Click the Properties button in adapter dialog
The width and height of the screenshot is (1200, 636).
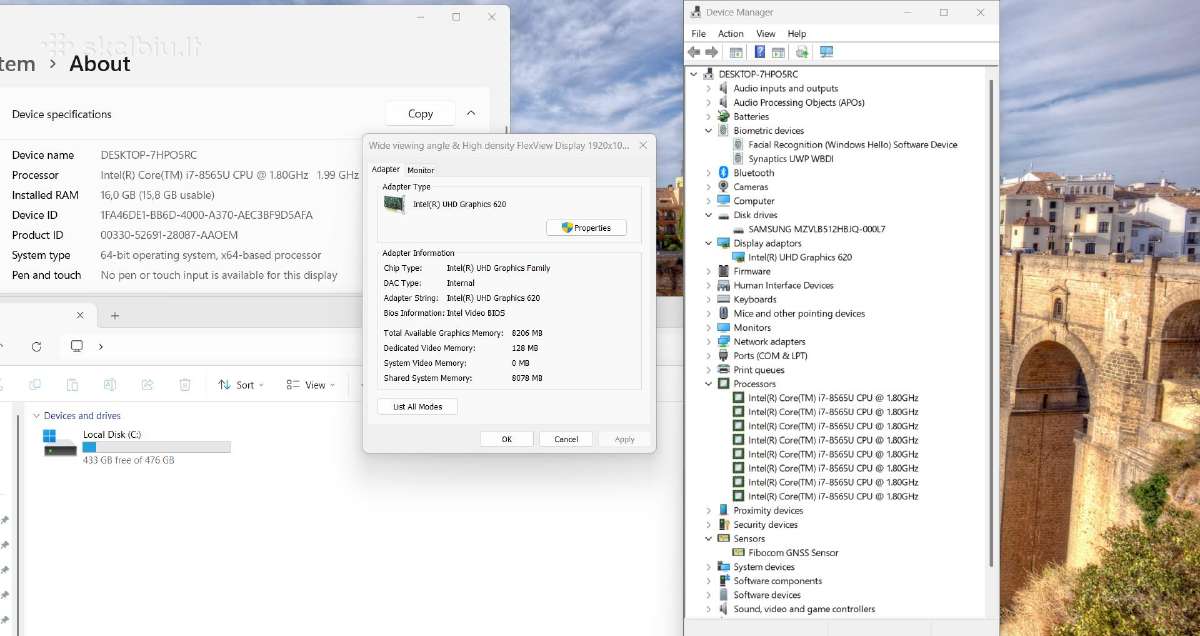pyautogui.click(x=586, y=228)
